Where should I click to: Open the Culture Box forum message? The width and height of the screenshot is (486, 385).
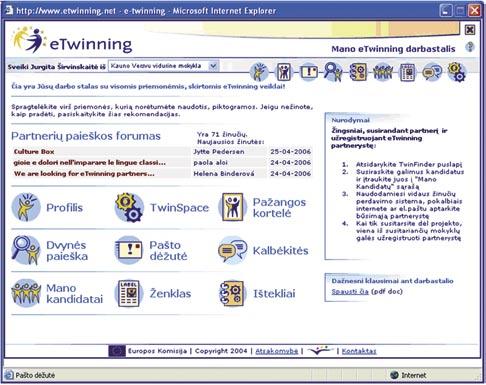34,152
